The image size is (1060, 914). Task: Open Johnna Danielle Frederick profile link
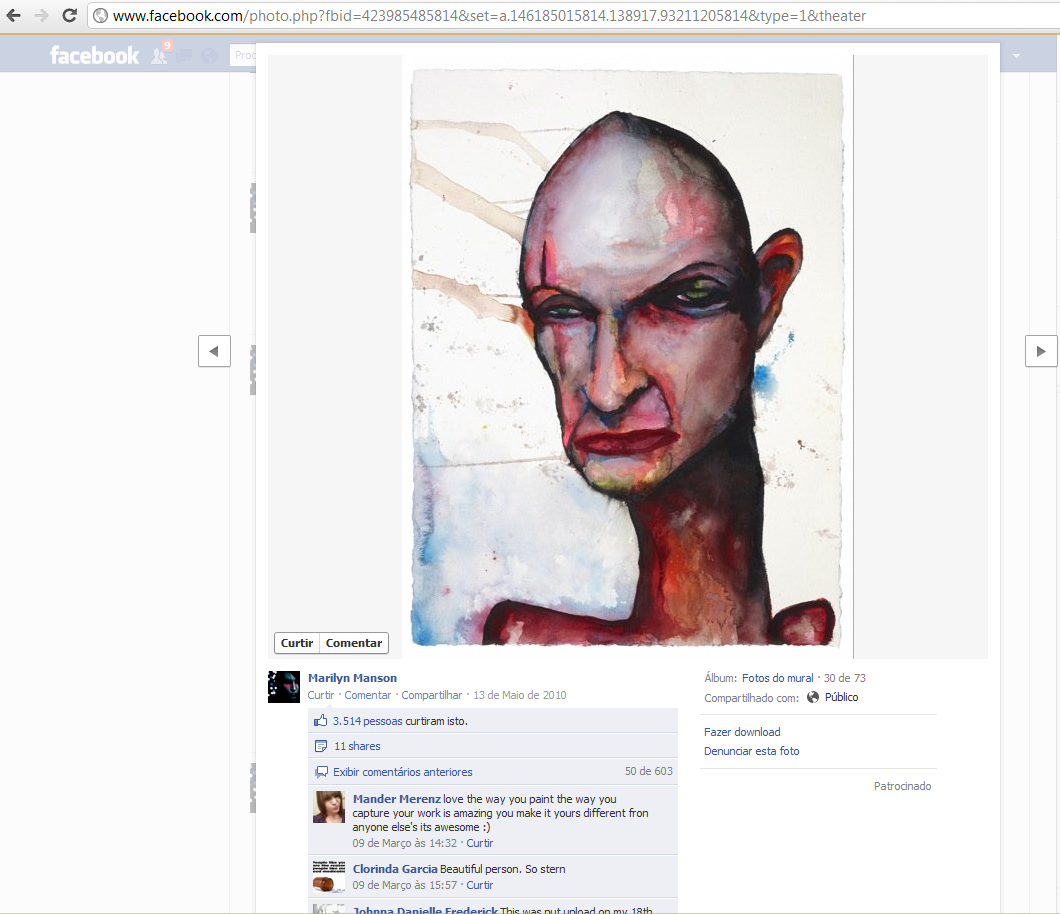[x=425, y=910]
